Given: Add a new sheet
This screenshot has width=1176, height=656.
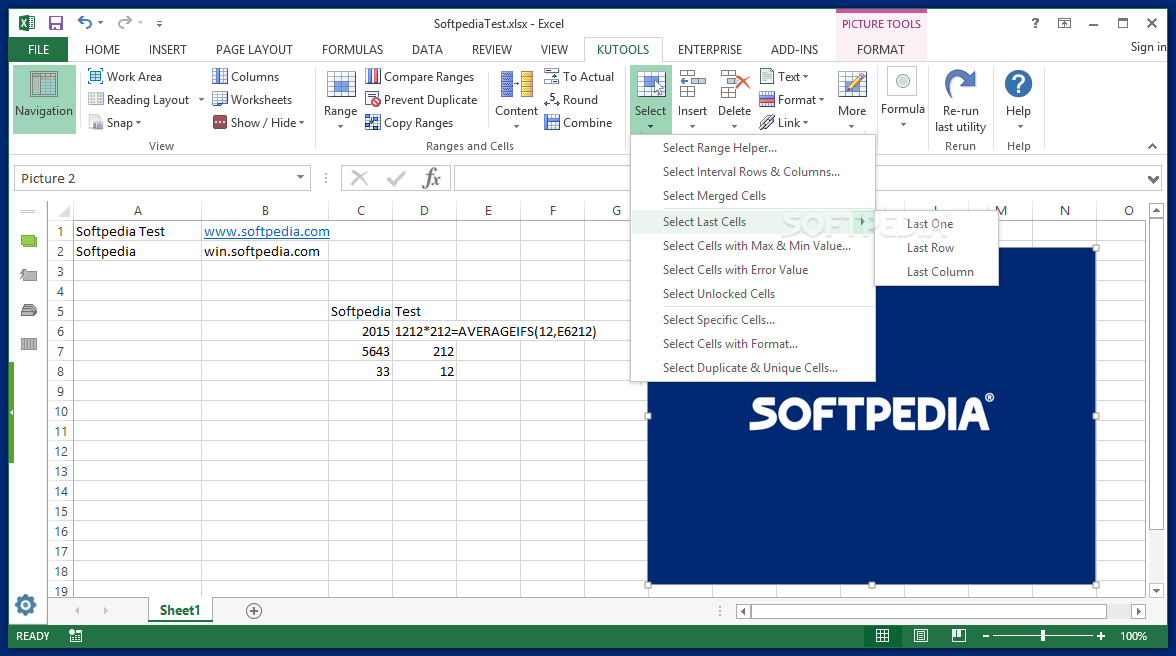Looking at the screenshot, I should [254, 611].
